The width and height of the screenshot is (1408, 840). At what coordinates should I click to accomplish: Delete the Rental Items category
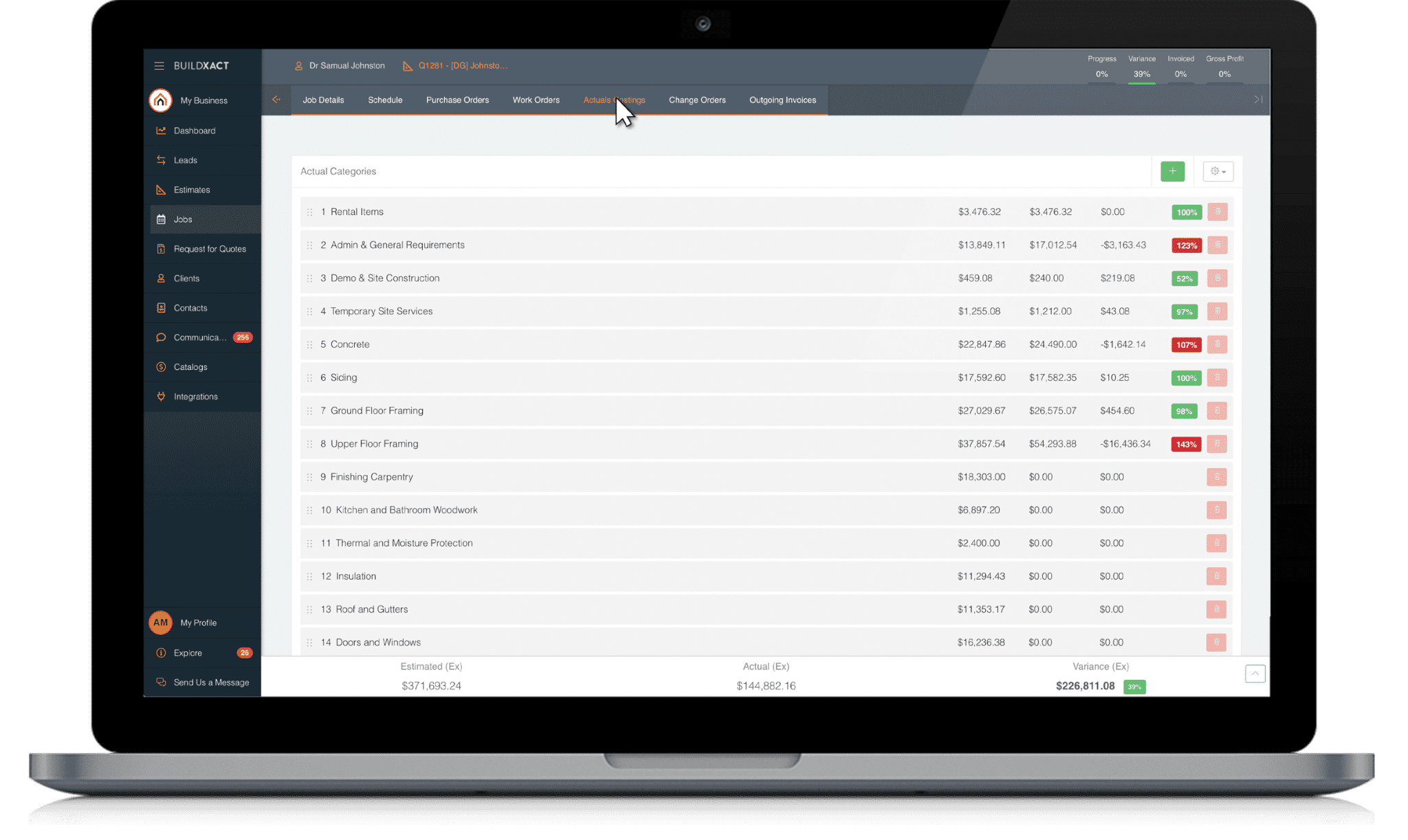[x=1217, y=212]
